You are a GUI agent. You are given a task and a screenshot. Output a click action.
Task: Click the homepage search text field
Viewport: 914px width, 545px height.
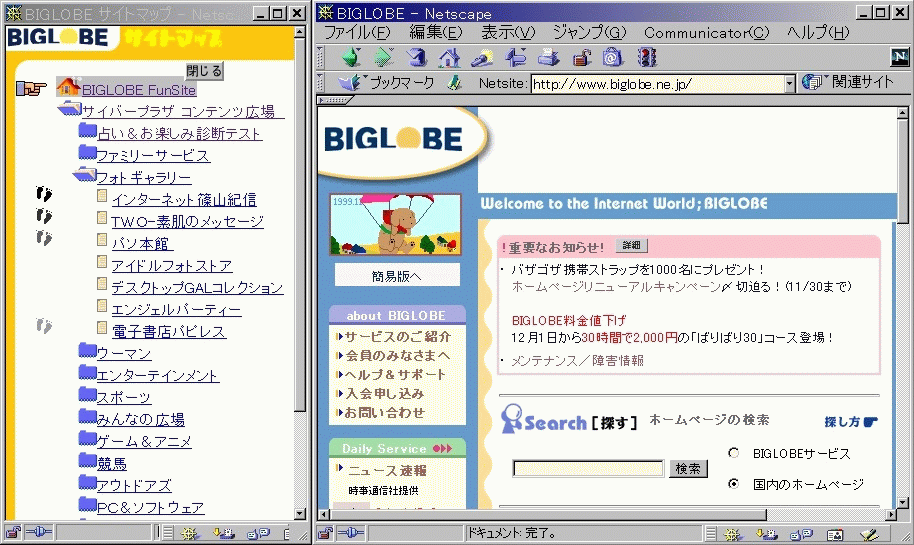(x=588, y=469)
